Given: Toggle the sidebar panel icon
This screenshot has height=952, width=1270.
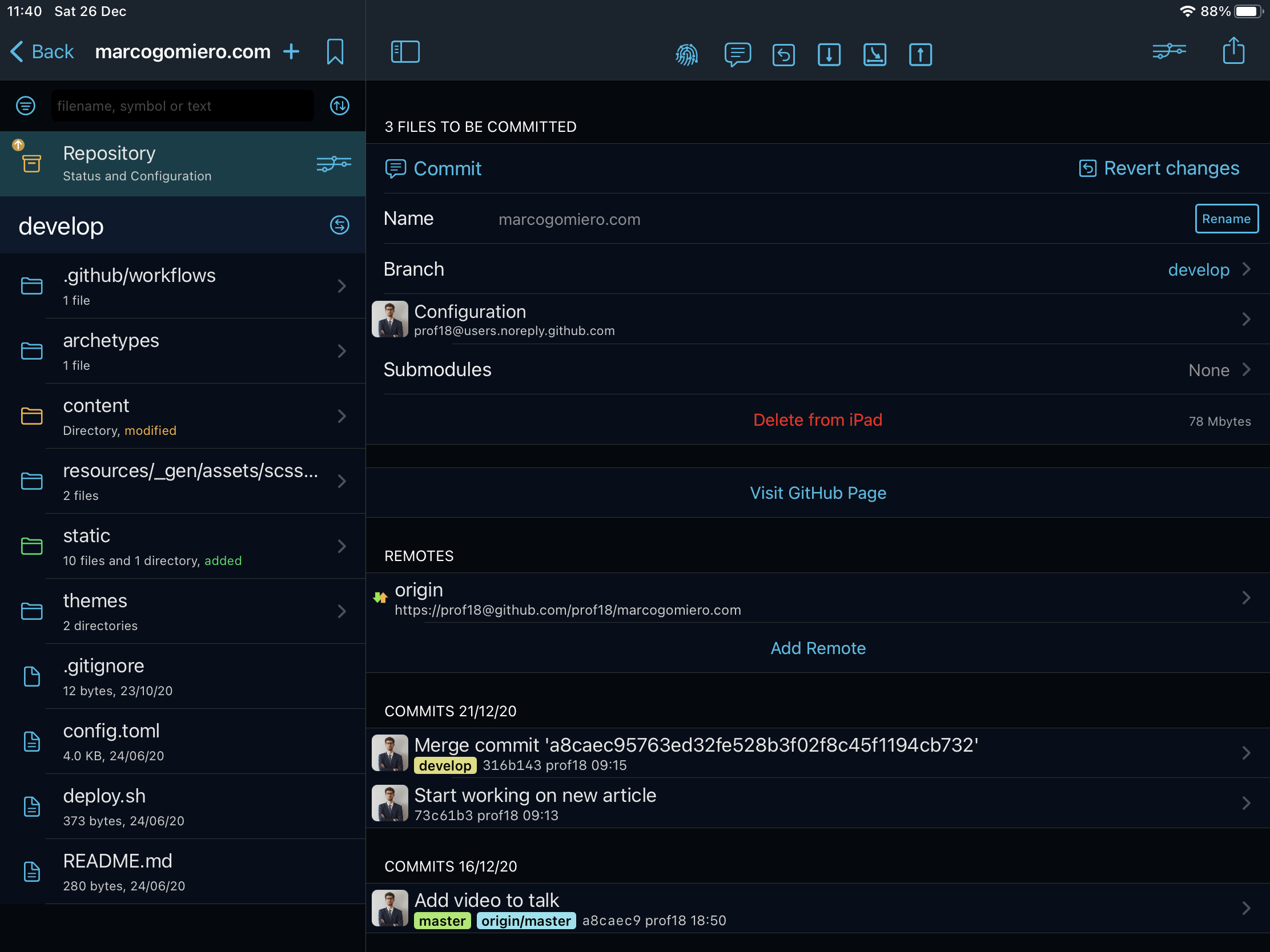Looking at the screenshot, I should (x=405, y=51).
